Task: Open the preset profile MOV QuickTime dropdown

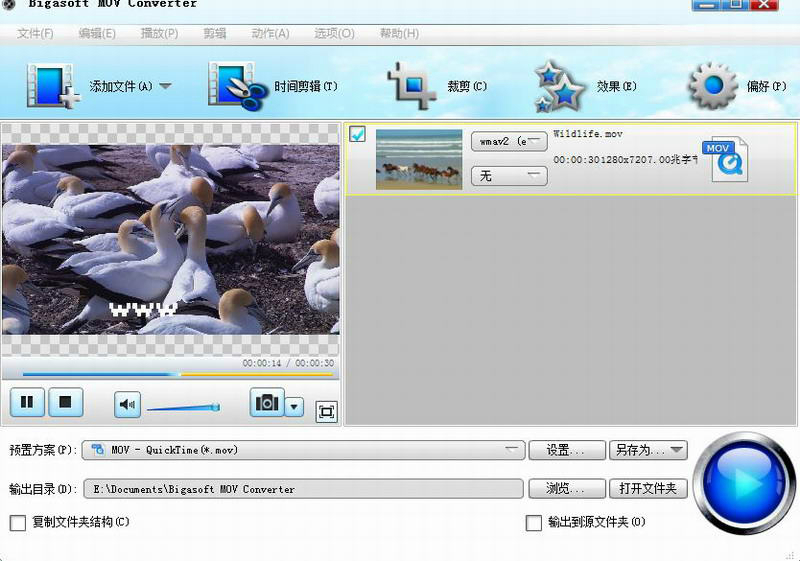Action: pos(304,450)
